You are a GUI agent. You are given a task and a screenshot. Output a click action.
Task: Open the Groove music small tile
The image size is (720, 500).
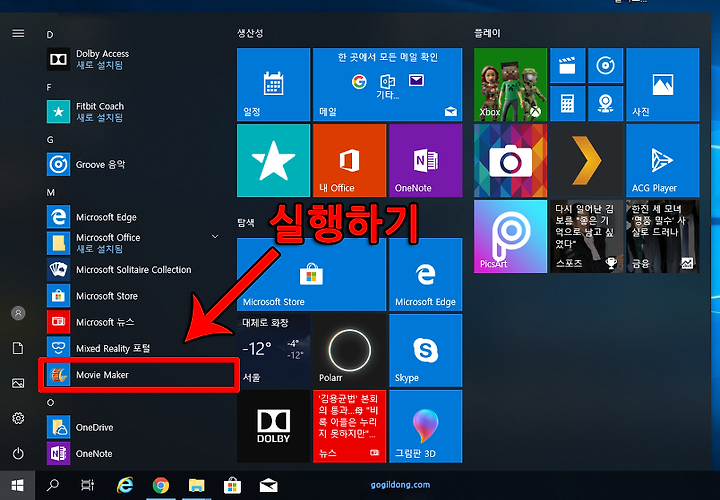click(605, 65)
